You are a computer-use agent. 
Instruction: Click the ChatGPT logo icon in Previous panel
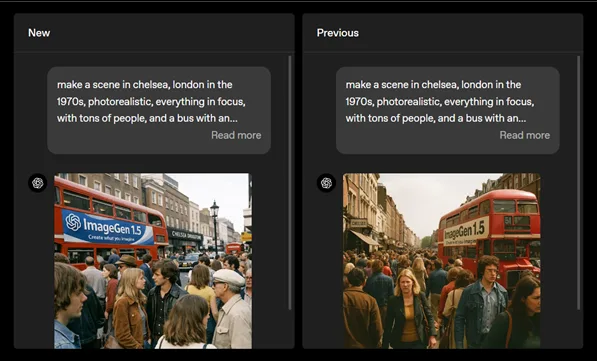(326, 183)
